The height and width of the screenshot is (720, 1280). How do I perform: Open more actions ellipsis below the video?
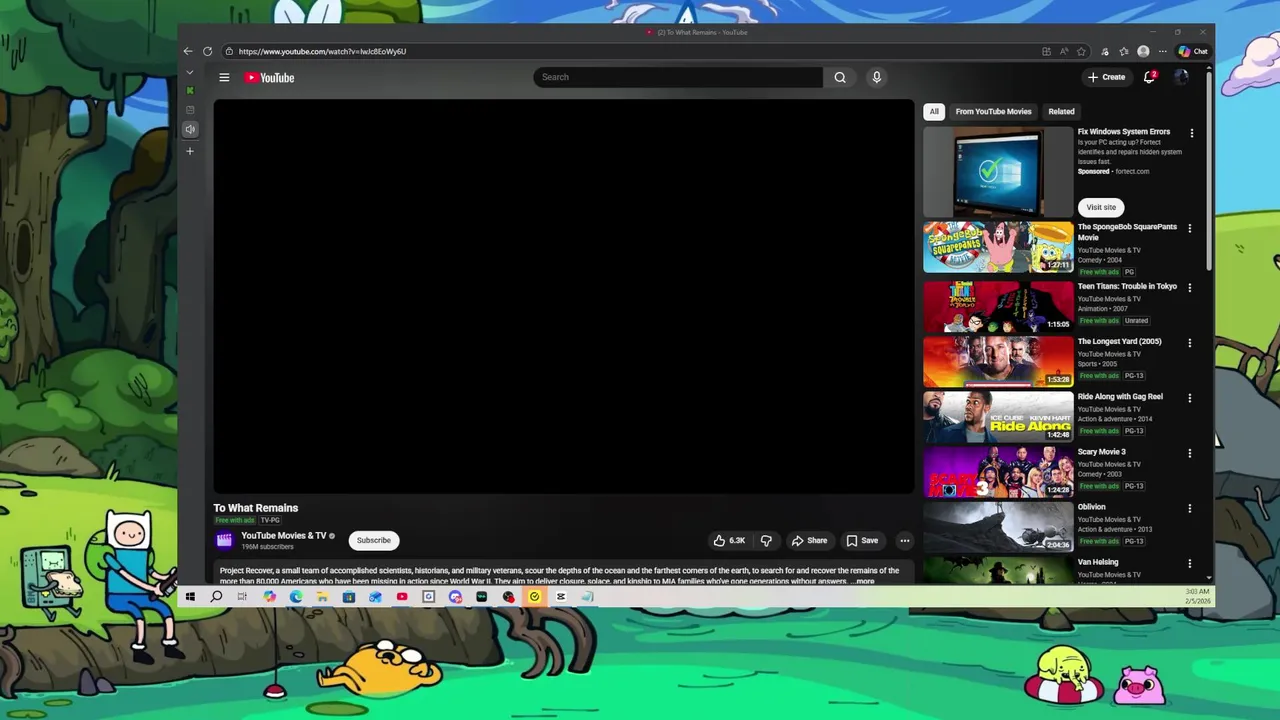904,540
